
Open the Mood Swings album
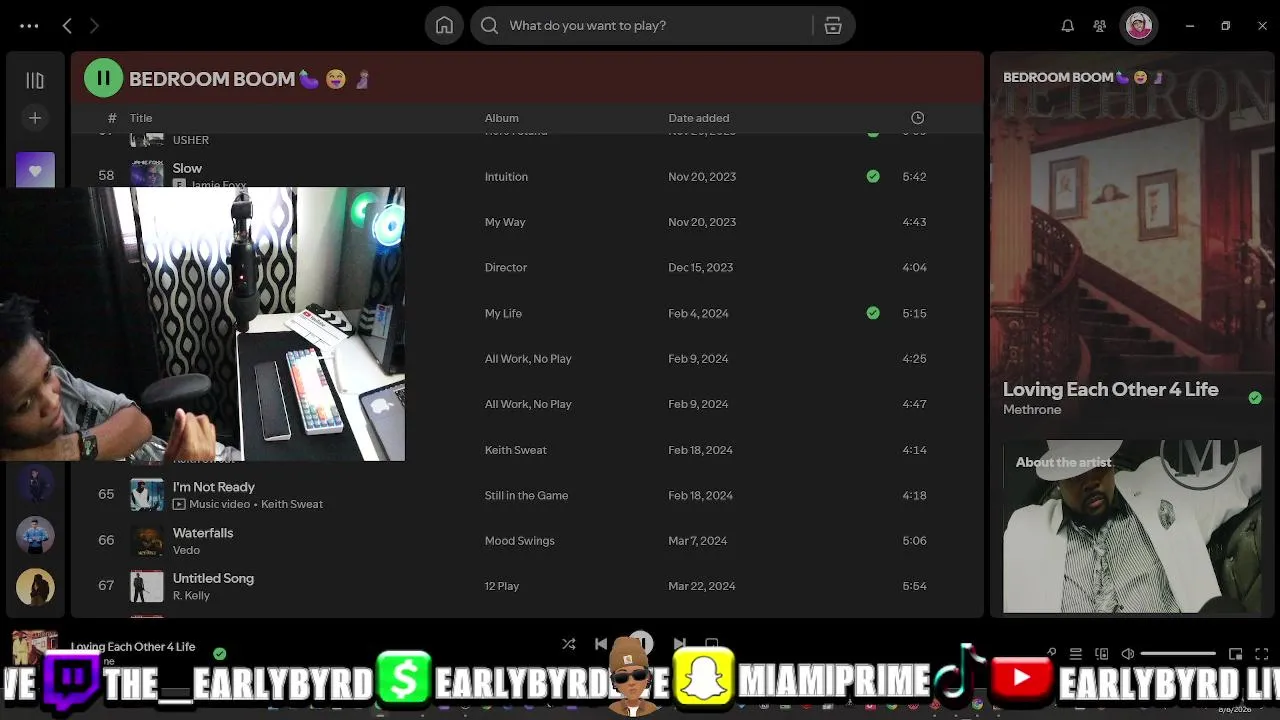click(x=520, y=541)
